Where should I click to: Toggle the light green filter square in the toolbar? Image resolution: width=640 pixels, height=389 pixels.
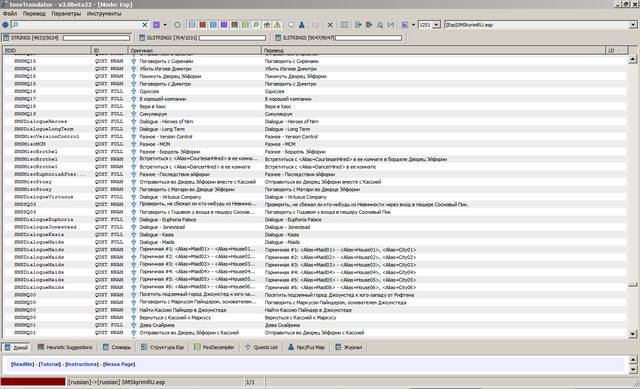click(245, 25)
